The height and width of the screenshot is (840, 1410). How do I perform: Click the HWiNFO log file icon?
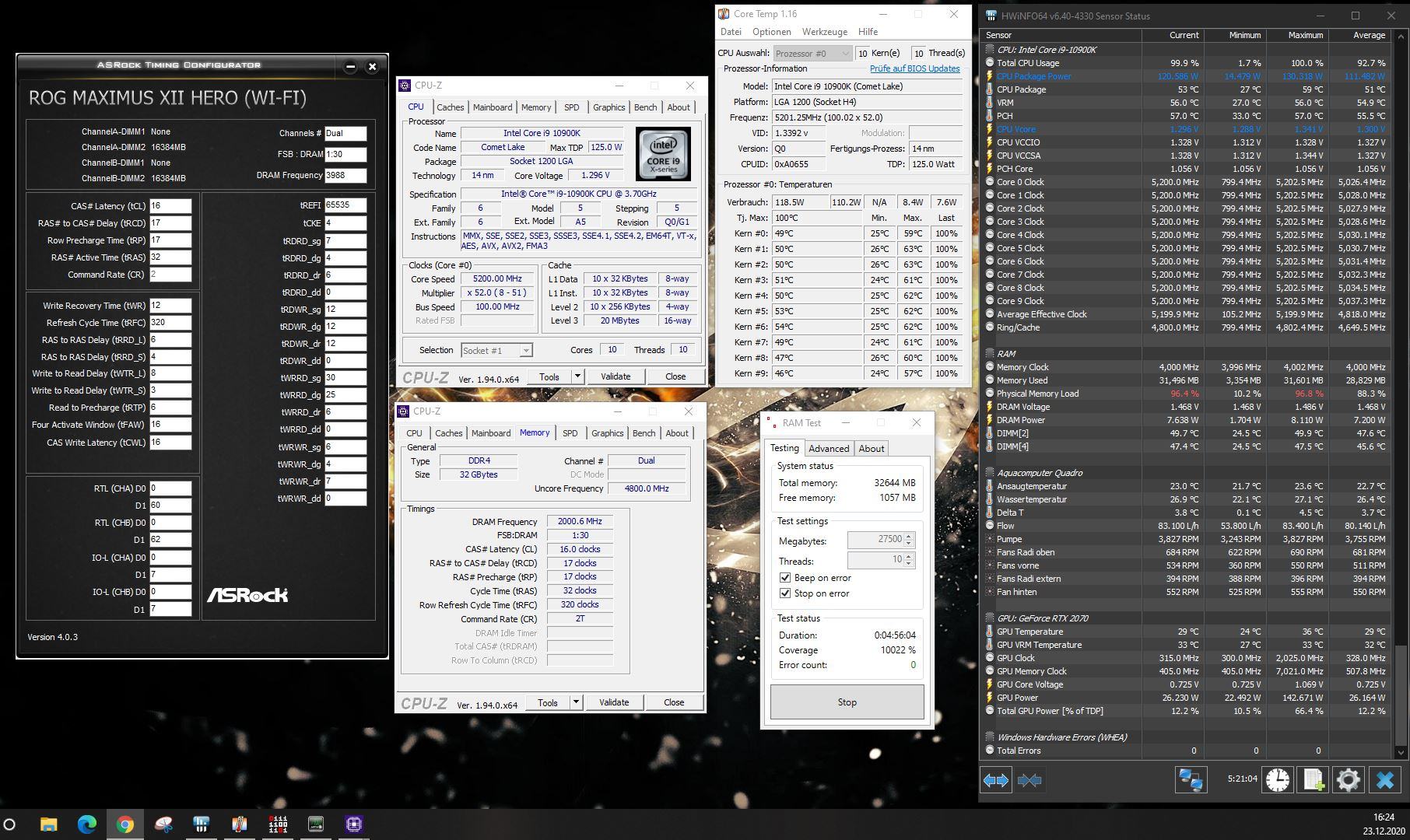click(x=1314, y=779)
